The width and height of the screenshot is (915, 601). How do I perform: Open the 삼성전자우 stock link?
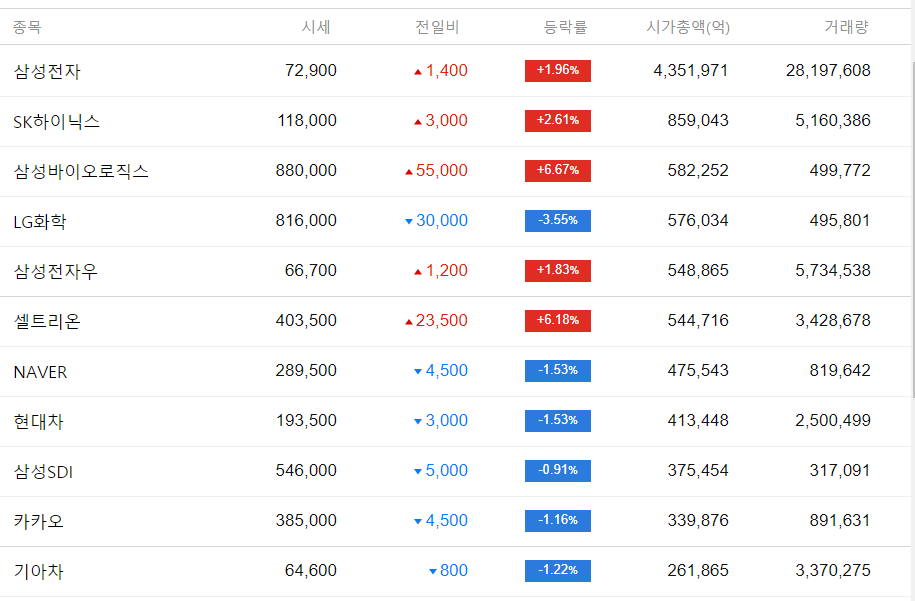click(x=55, y=271)
